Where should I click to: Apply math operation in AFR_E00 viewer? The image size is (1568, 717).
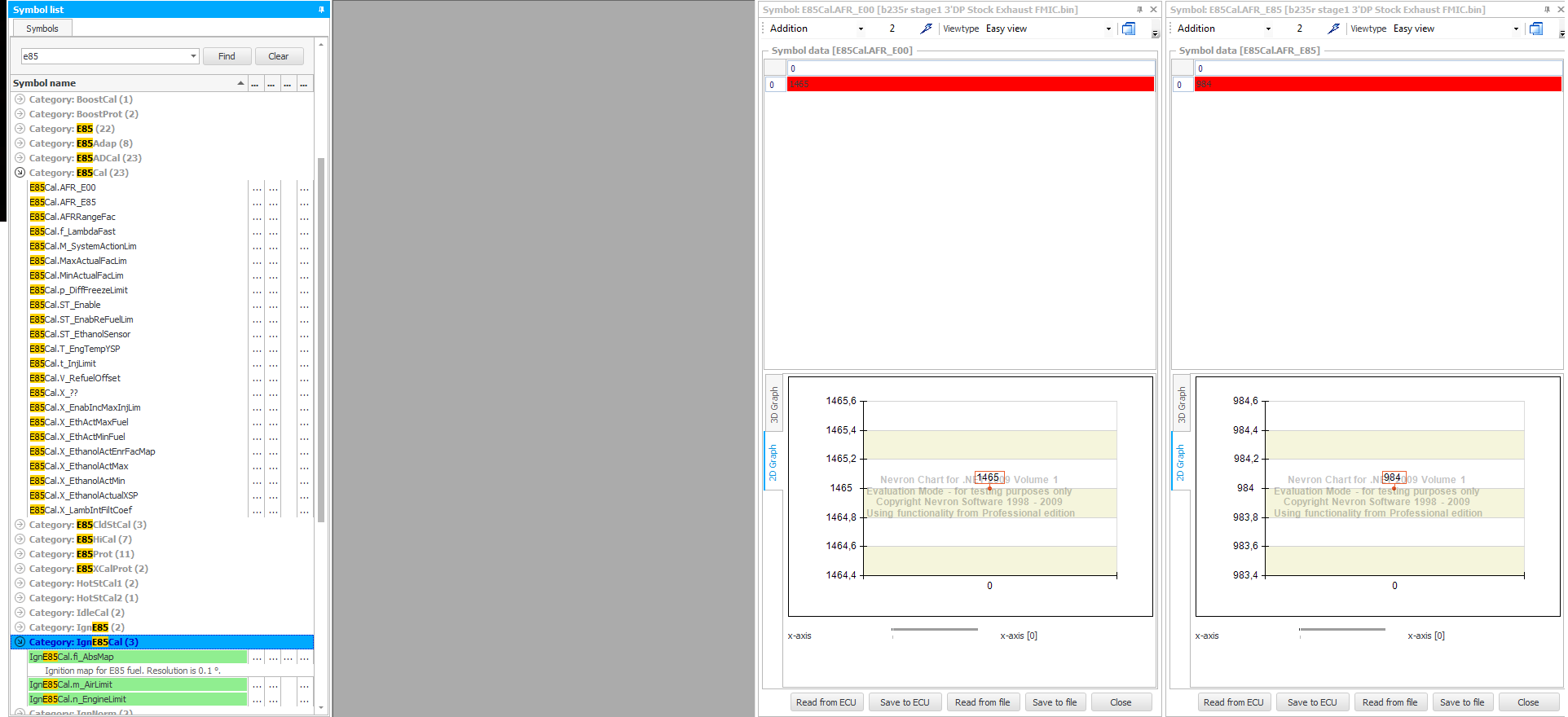click(926, 29)
